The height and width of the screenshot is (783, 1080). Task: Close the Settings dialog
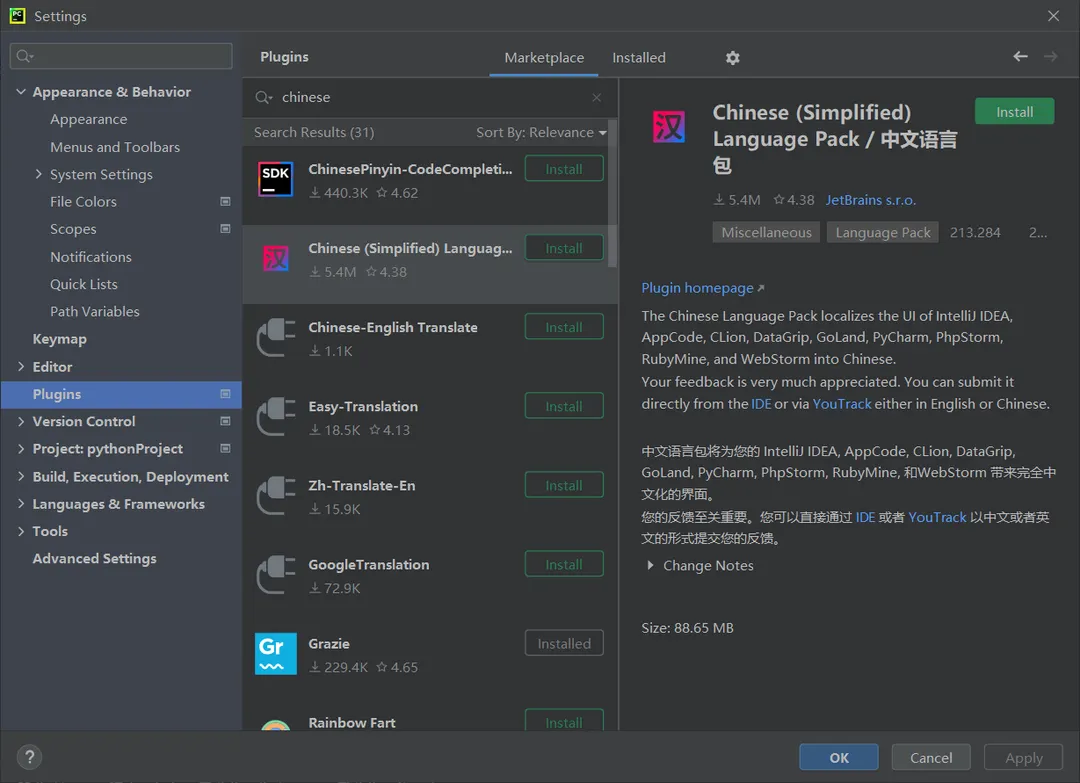point(1053,16)
